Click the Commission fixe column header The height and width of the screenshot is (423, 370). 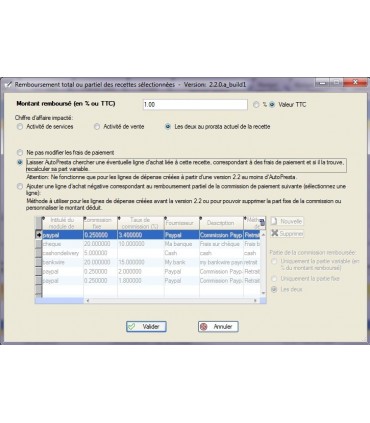click(x=100, y=223)
